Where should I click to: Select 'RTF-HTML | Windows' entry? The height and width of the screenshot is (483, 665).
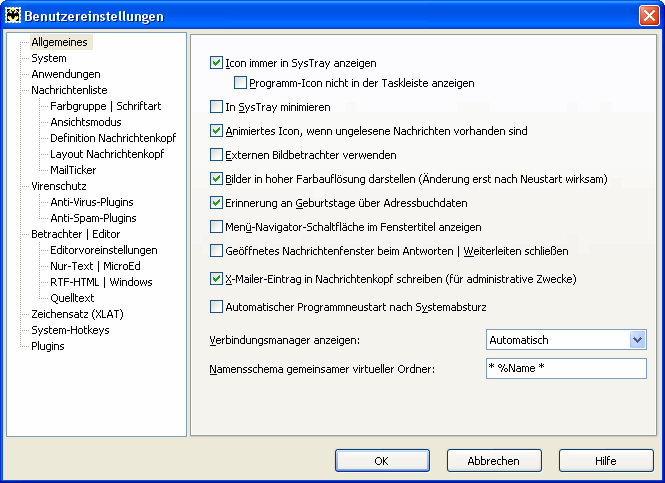pos(101,282)
